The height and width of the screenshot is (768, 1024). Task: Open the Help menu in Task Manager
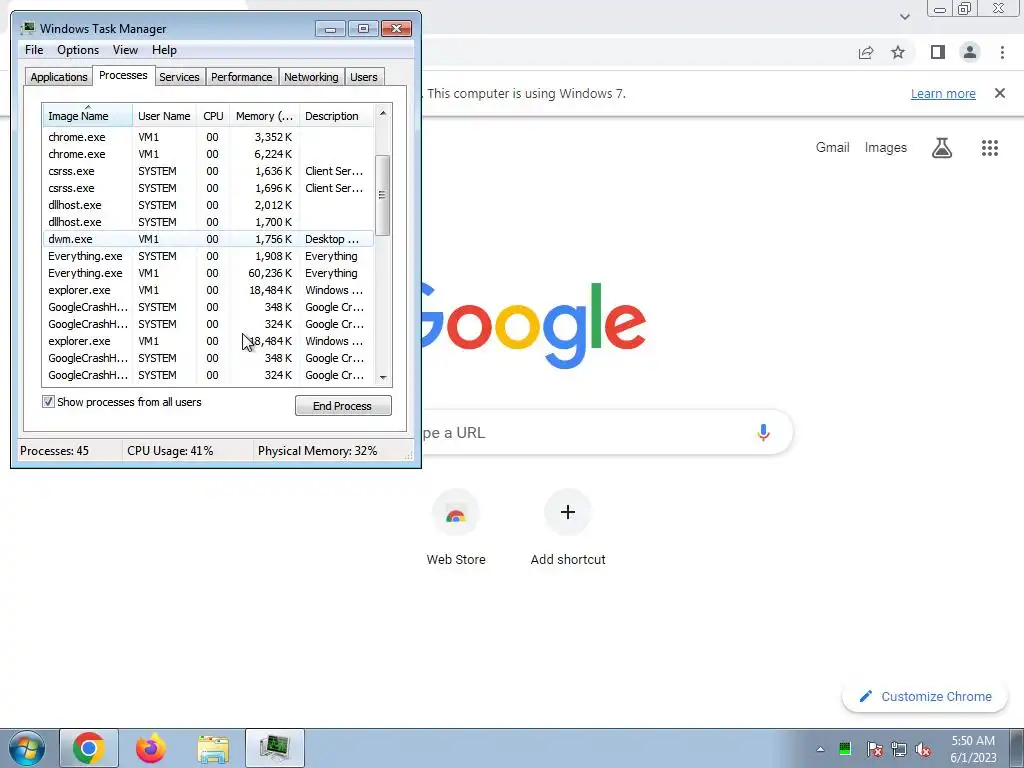(164, 50)
